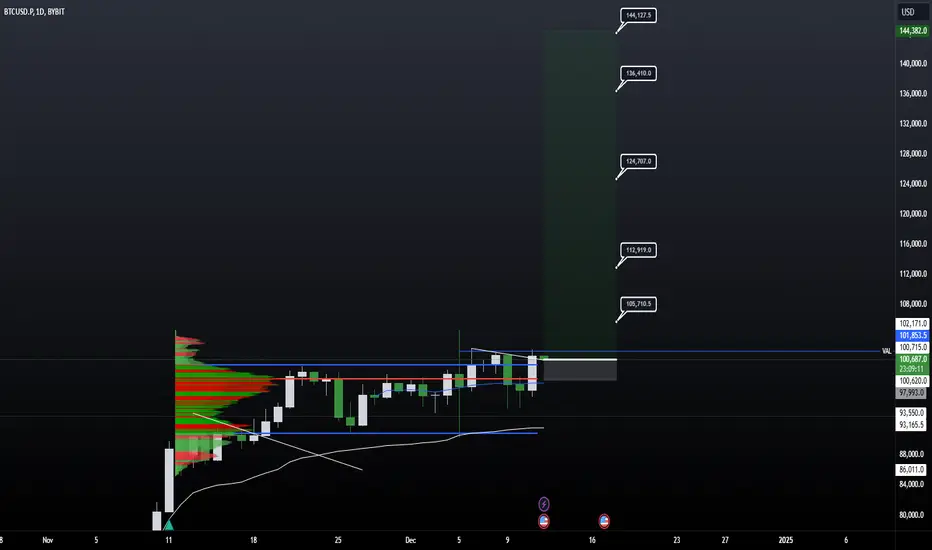This screenshot has height=550, width=932.
Task: Select the 136,410.0 callout label
Action: click(638, 73)
